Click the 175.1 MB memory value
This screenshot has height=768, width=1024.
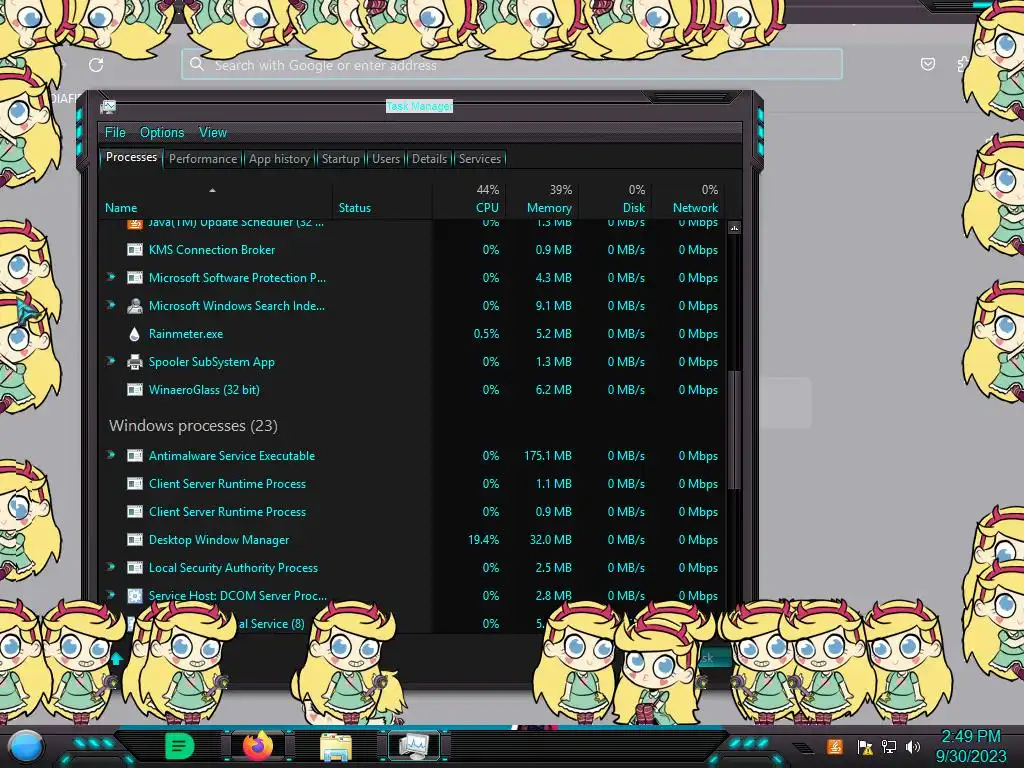tap(547, 456)
